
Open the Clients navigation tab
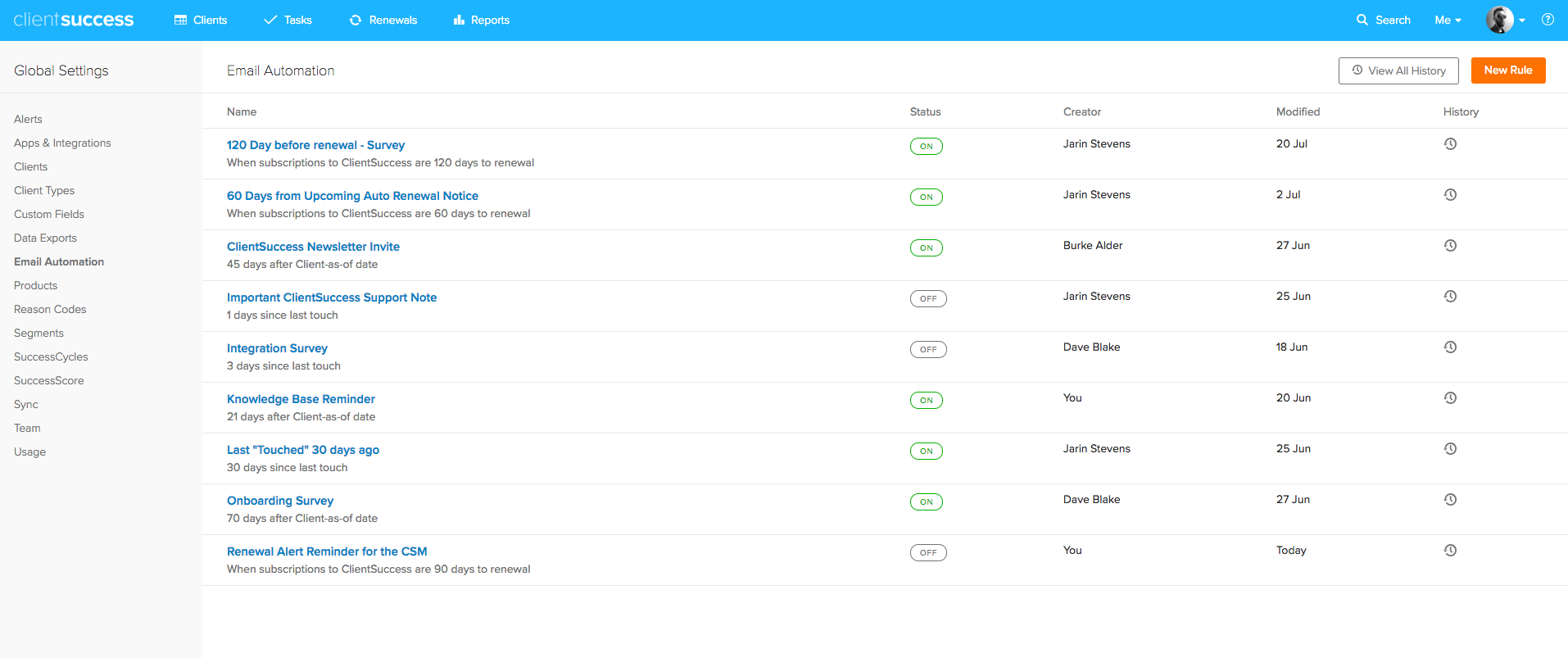[201, 20]
